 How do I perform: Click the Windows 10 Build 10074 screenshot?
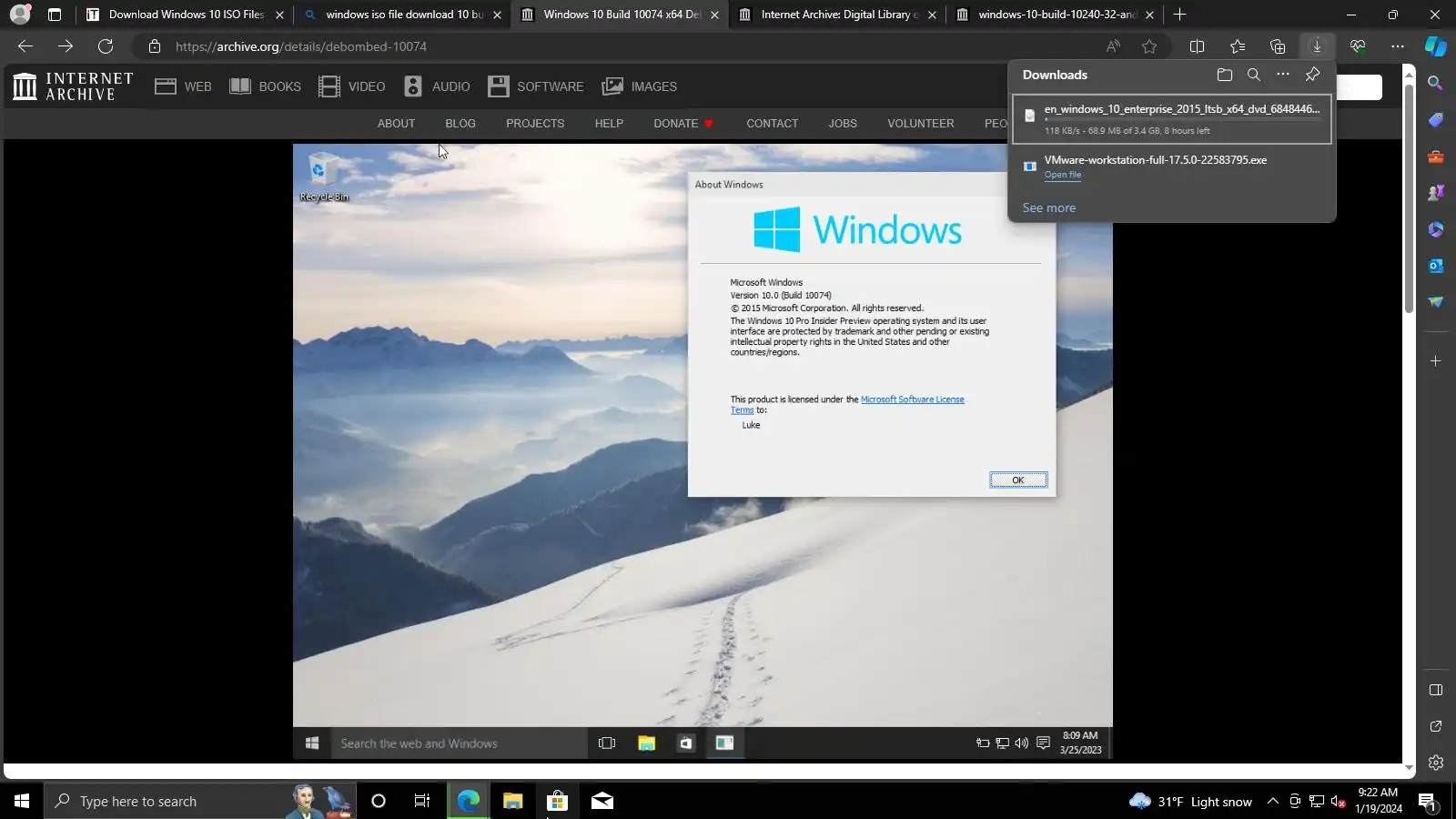[703, 451]
